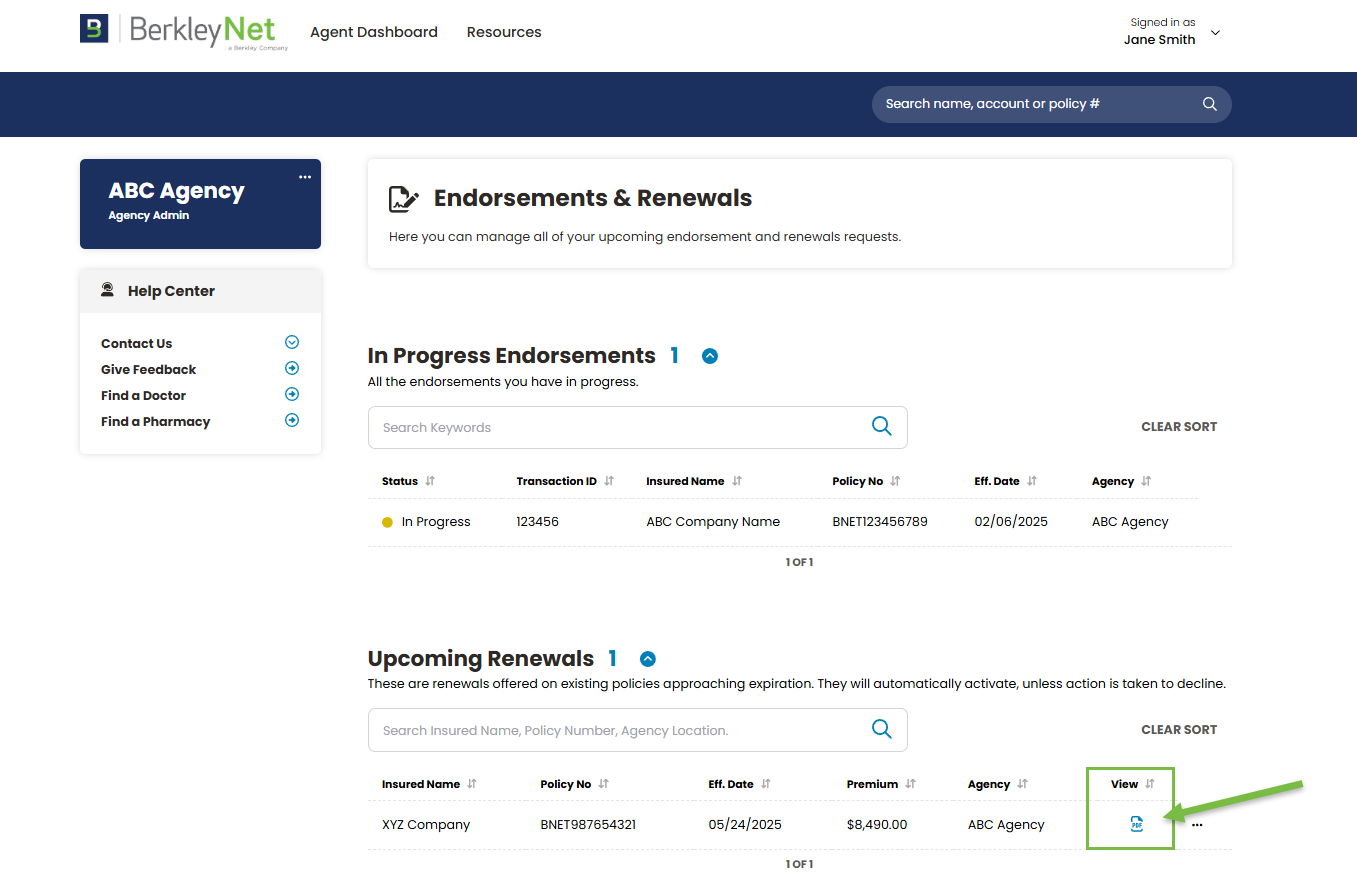
Task: Open the Agent Dashboard menu
Action: 374,32
